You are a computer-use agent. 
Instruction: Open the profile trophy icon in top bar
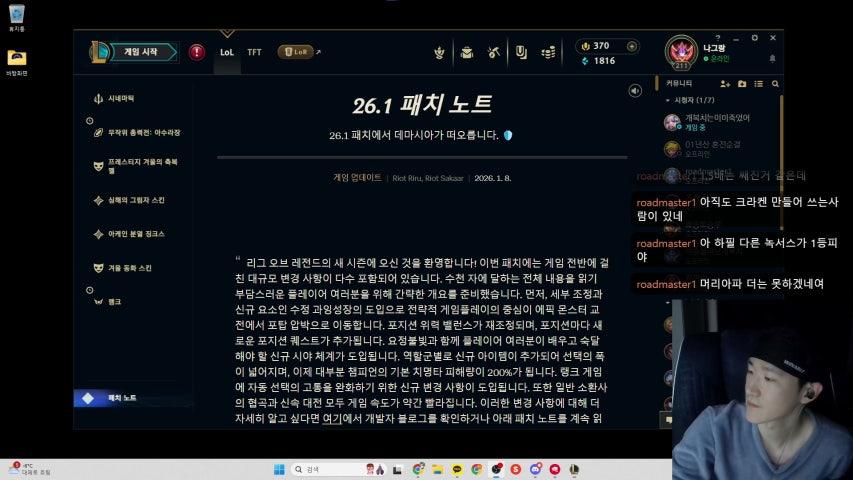point(440,52)
